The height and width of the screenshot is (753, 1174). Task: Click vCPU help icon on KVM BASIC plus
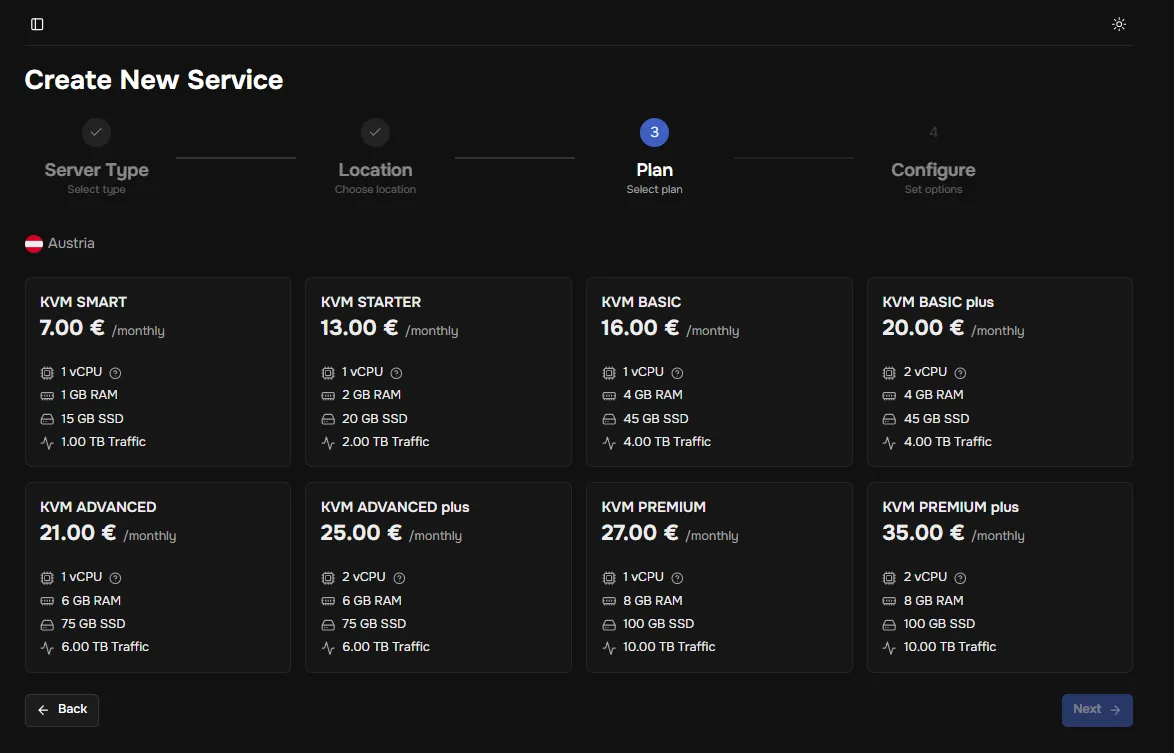coord(960,372)
